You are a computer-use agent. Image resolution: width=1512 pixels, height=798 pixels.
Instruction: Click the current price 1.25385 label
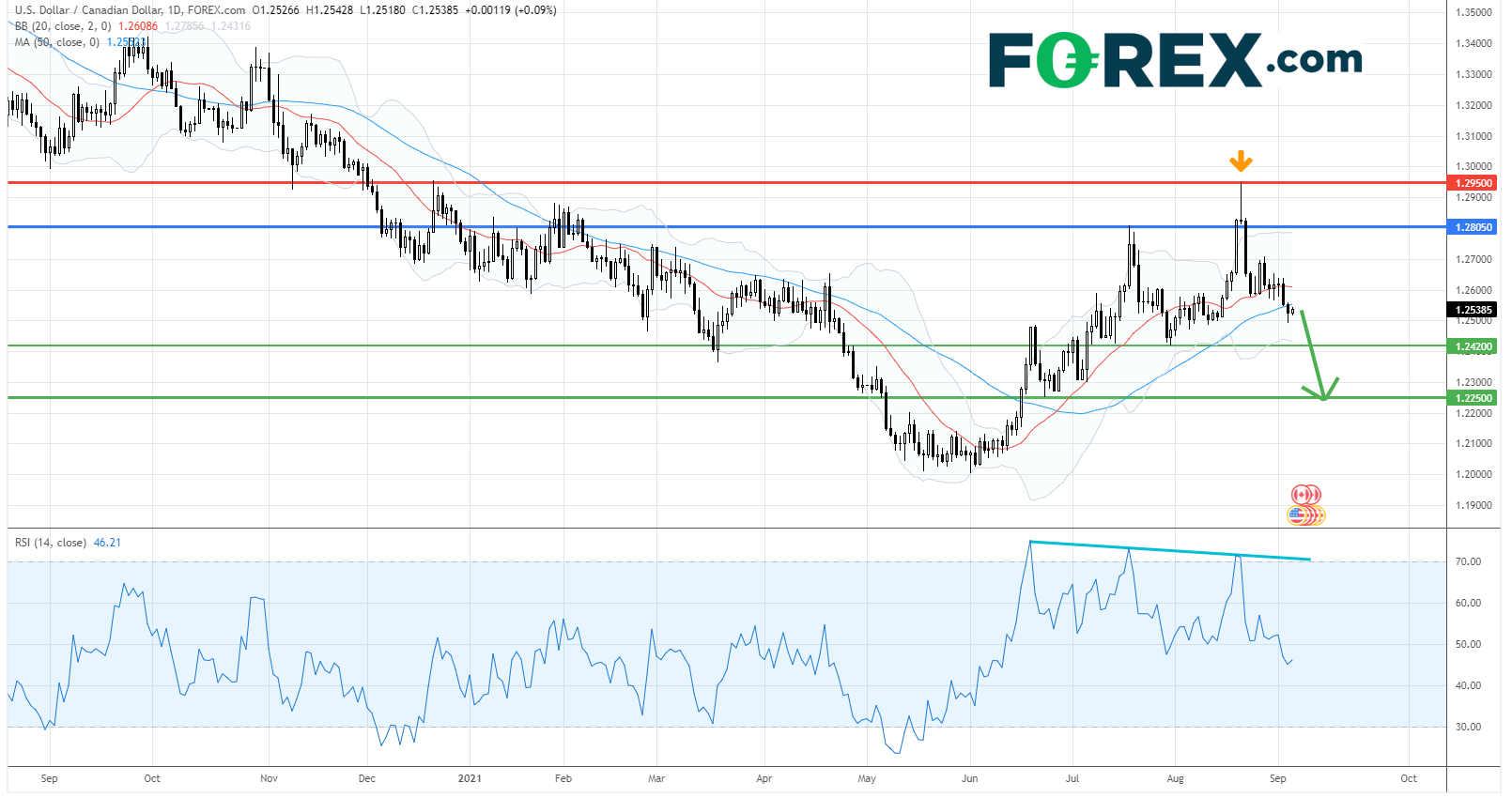1473,310
